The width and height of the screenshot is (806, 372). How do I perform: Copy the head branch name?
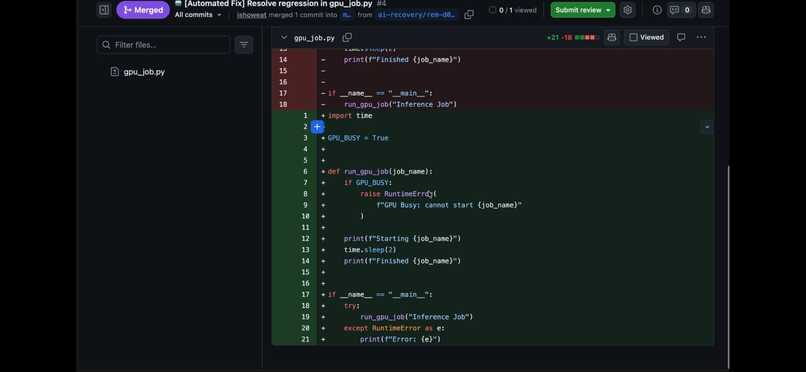click(469, 15)
